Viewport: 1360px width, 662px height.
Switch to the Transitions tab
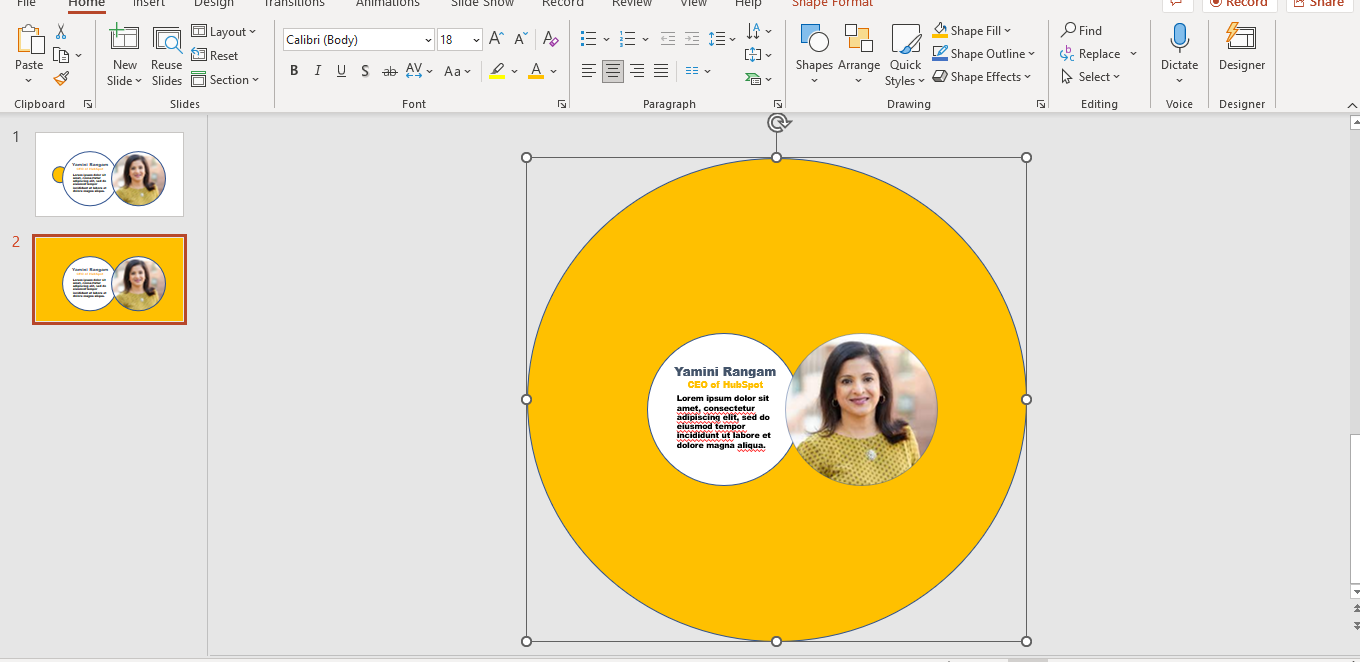(x=294, y=3)
